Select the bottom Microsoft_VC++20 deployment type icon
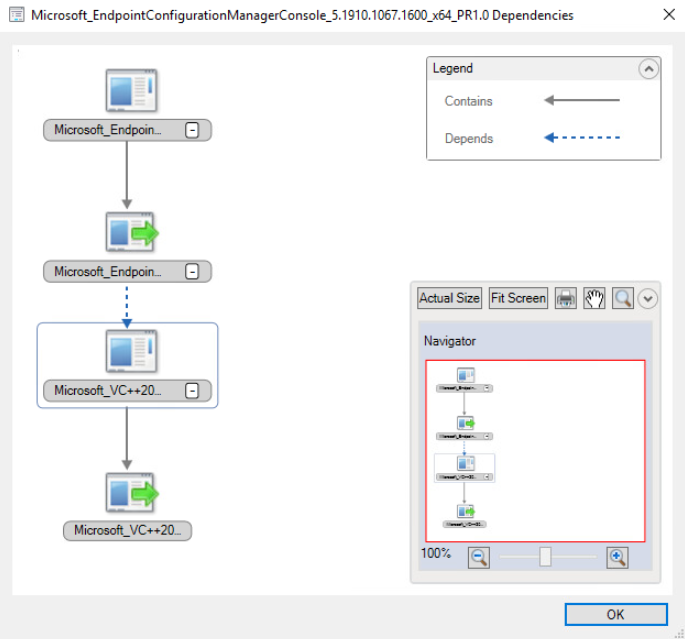Screen dimensions: 685x639 (x=132, y=492)
